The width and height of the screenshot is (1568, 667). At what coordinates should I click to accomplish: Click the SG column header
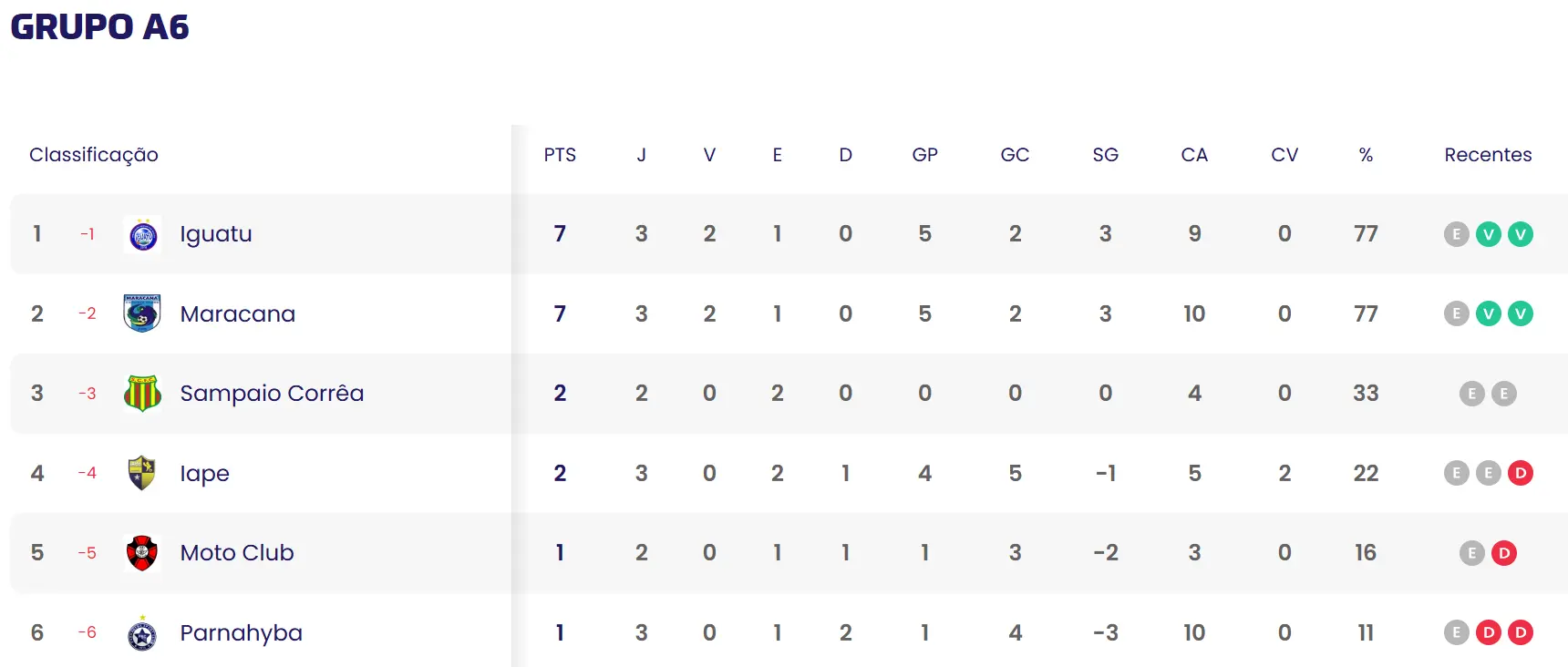pyautogui.click(x=1105, y=155)
